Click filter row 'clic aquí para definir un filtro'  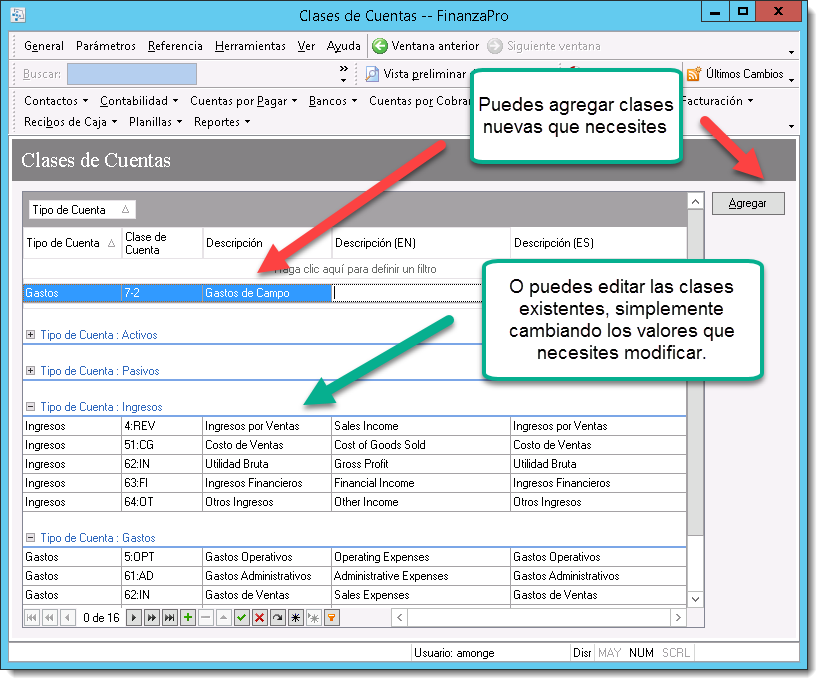(x=355, y=269)
